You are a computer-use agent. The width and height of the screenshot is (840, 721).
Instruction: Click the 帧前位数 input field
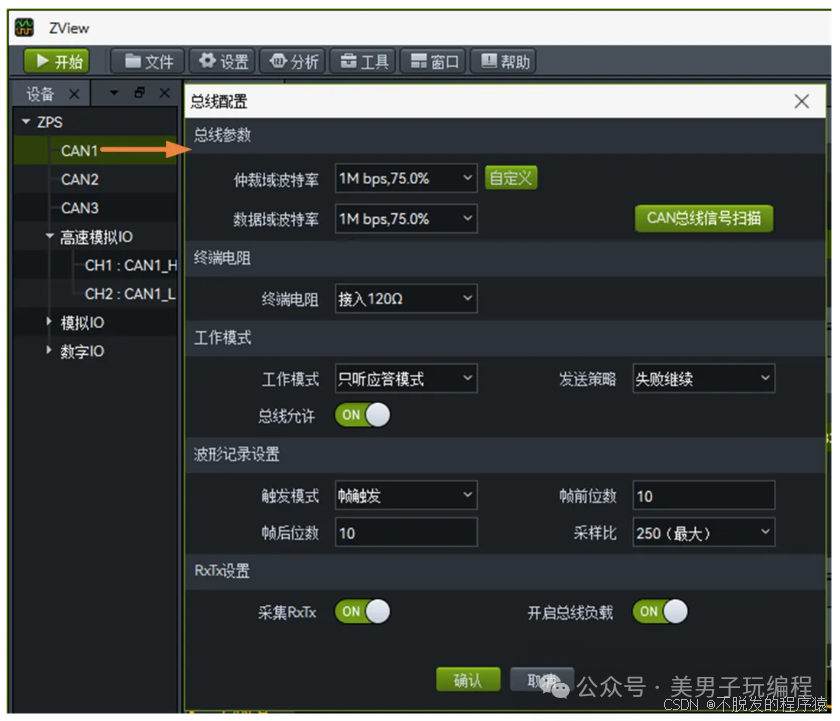704,495
